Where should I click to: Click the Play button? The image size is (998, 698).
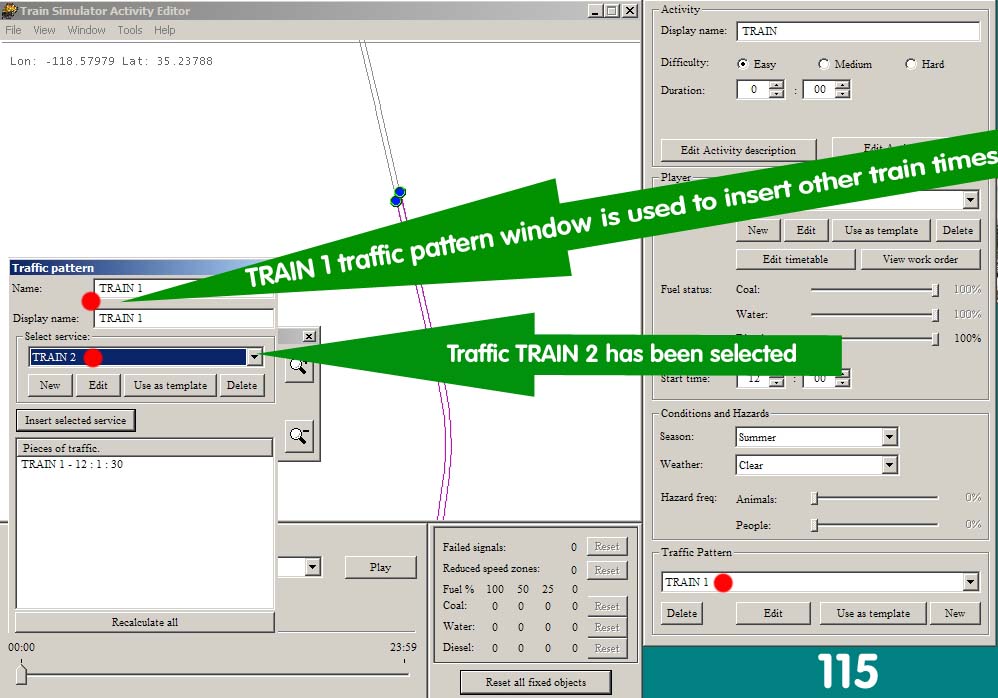[380, 567]
